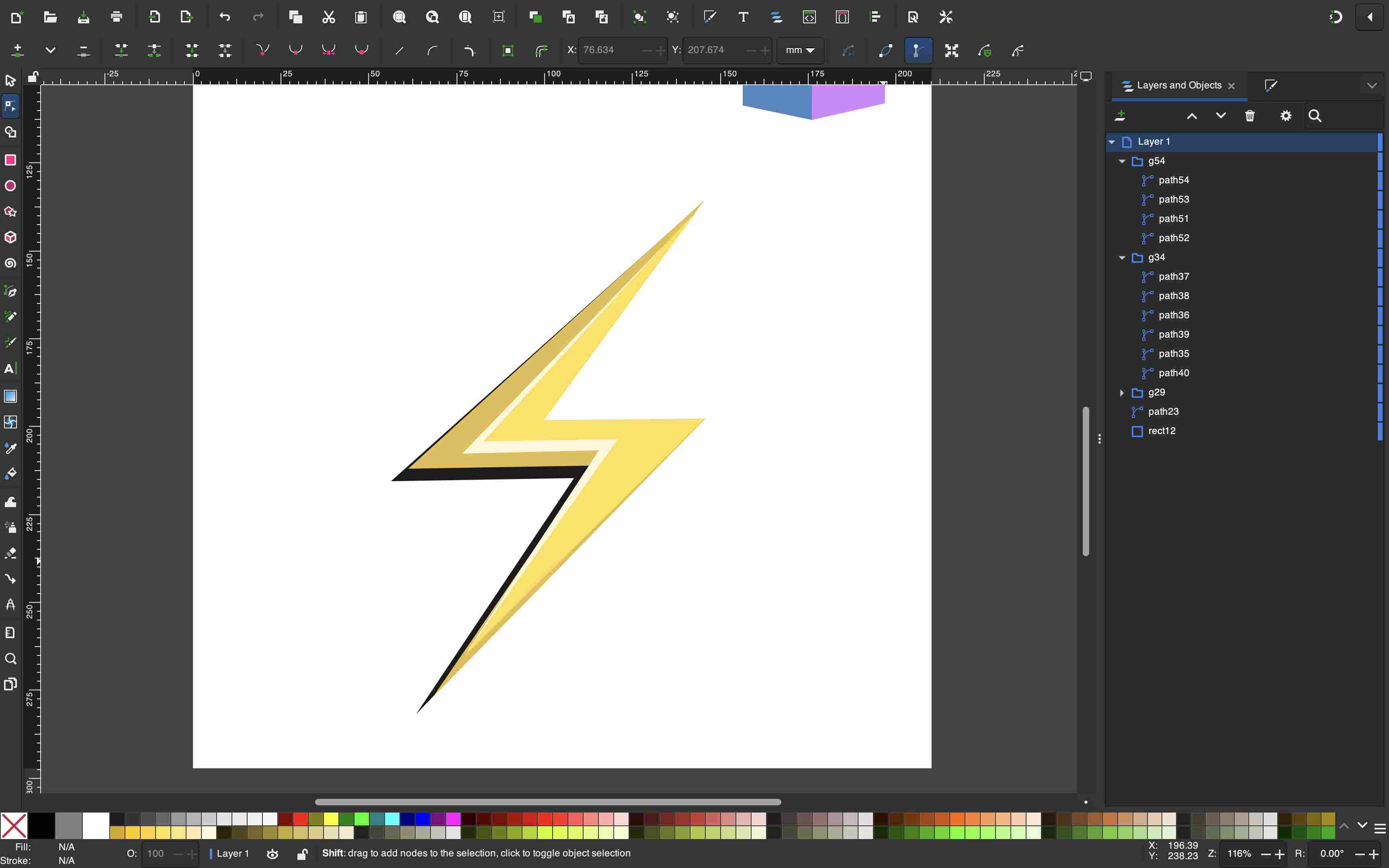Open the mm units dropdown
The image size is (1389, 868).
800,51
